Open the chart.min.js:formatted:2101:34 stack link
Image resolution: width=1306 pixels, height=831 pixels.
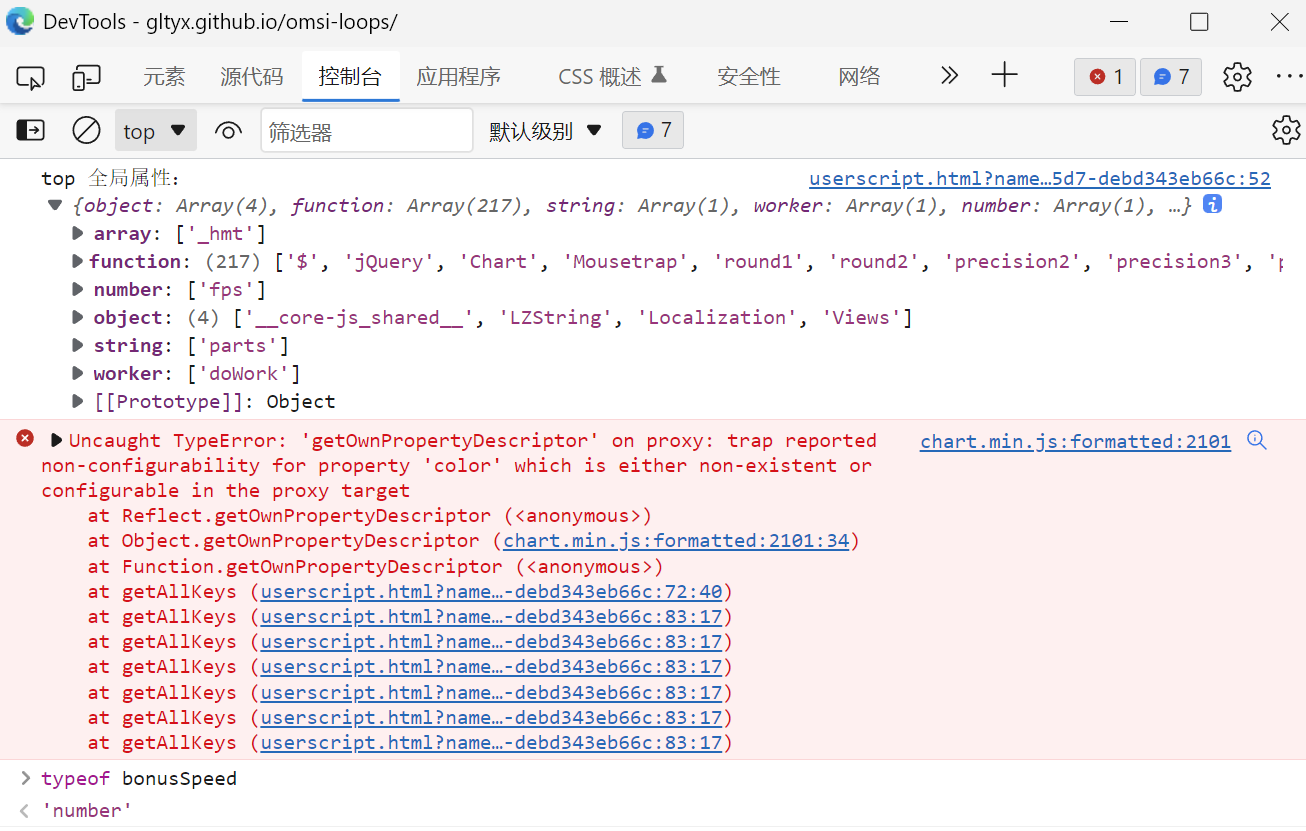point(676,541)
